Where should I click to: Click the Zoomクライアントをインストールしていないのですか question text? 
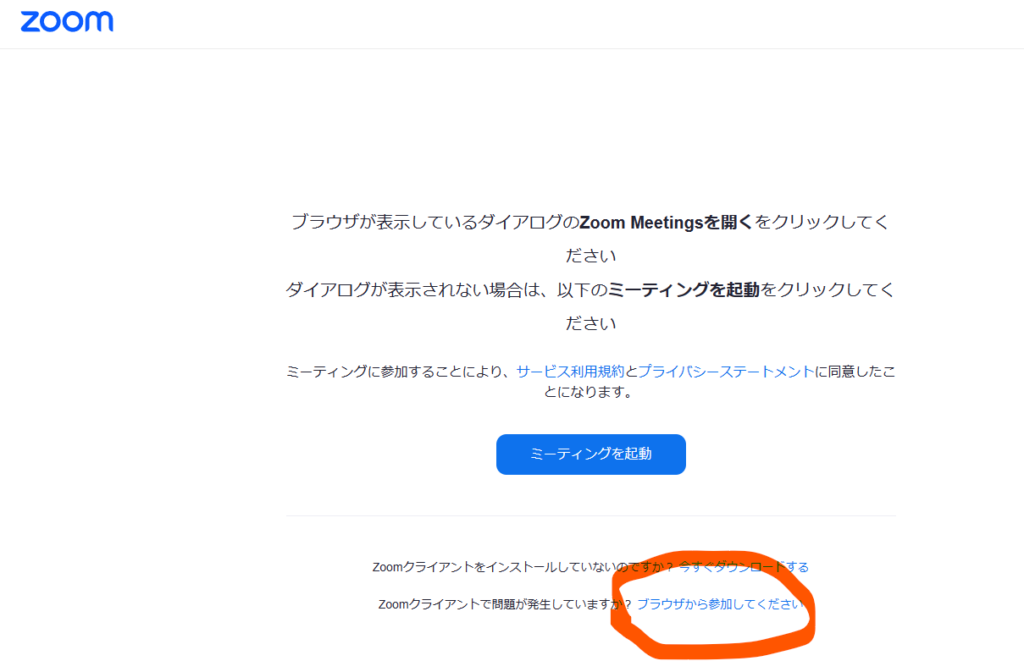520,567
